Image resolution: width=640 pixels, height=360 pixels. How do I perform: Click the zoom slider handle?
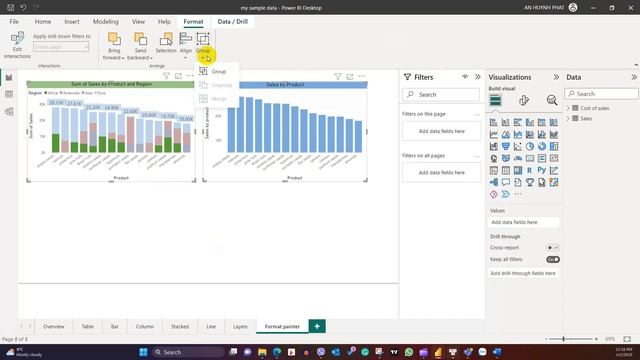563,339
